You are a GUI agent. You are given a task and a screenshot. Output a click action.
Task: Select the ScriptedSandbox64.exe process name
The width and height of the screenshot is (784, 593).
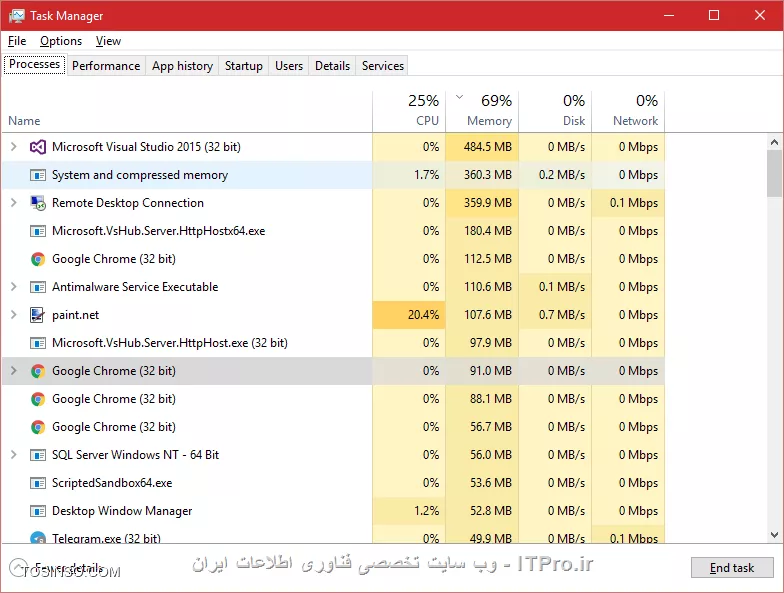[112, 483]
